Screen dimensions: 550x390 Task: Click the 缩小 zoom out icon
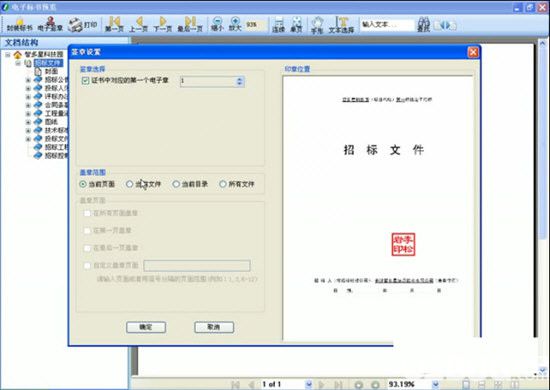pyautogui.click(x=217, y=24)
